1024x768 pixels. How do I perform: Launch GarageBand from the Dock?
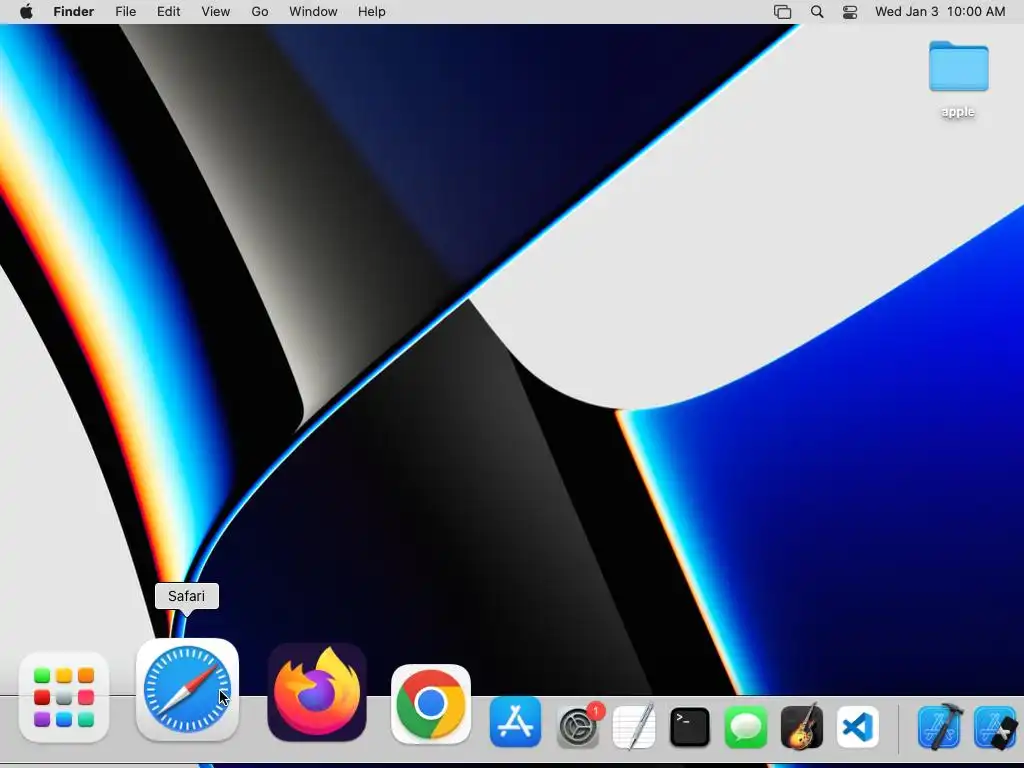pyautogui.click(x=802, y=726)
